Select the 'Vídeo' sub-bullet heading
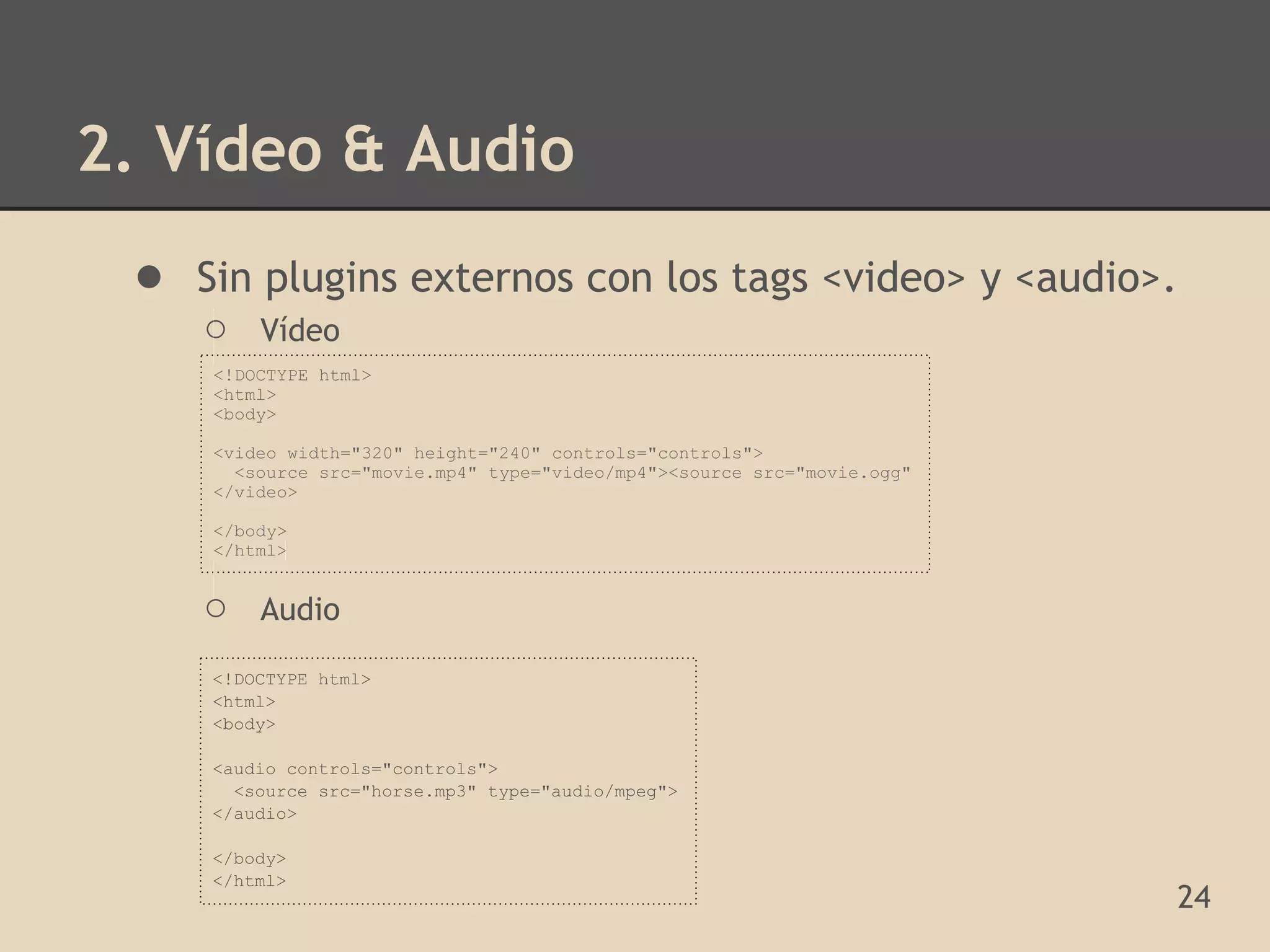This screenshot has height=952, width=1270. [x=300, y=330]
